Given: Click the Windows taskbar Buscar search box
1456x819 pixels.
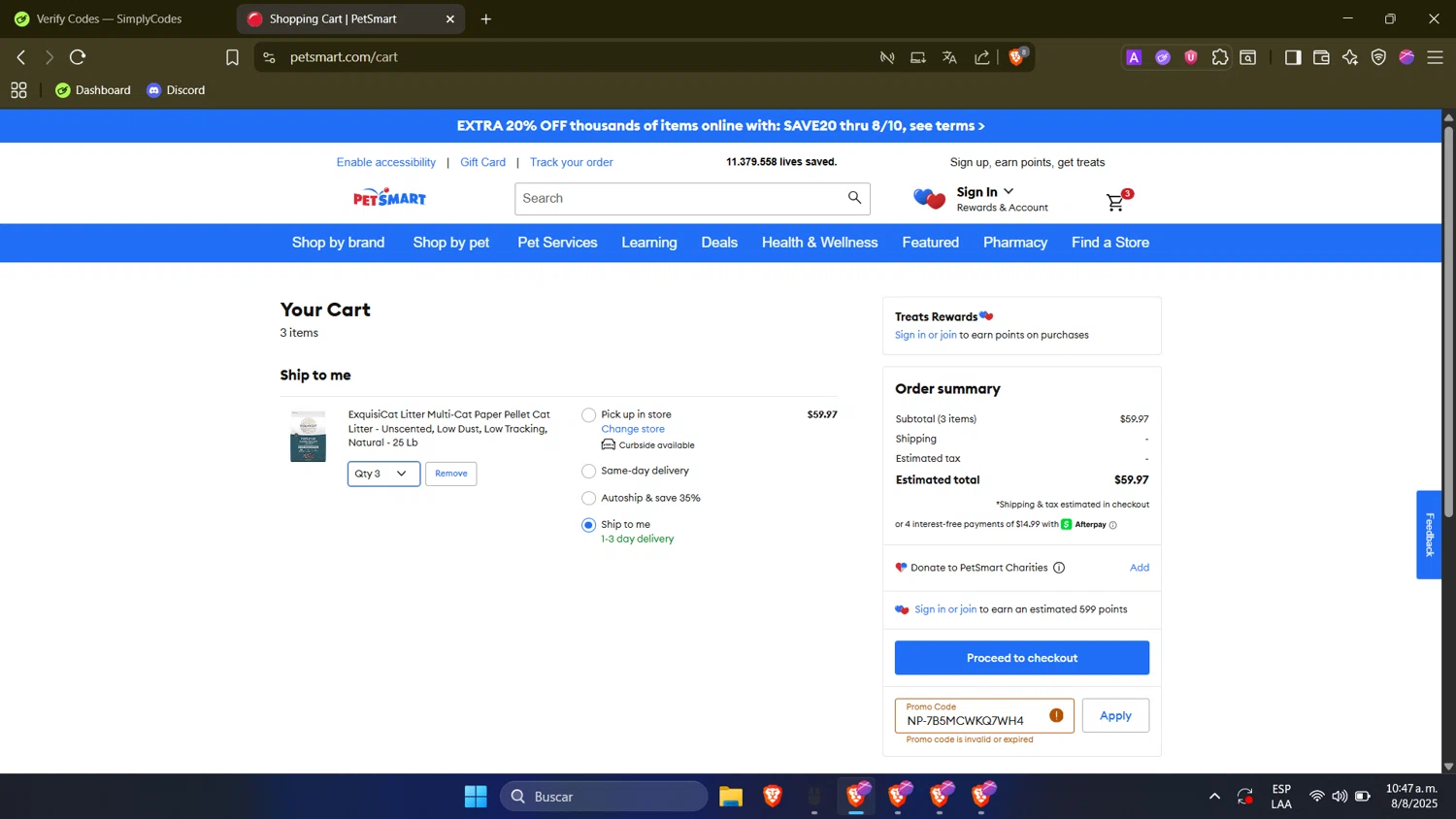Looking at the screenshot, I should [x=604, y=797].
